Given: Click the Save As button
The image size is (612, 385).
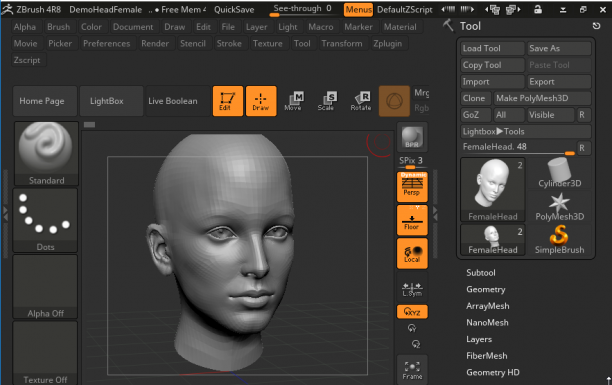Looking at the screenshot, I should [x=559, y=48].
